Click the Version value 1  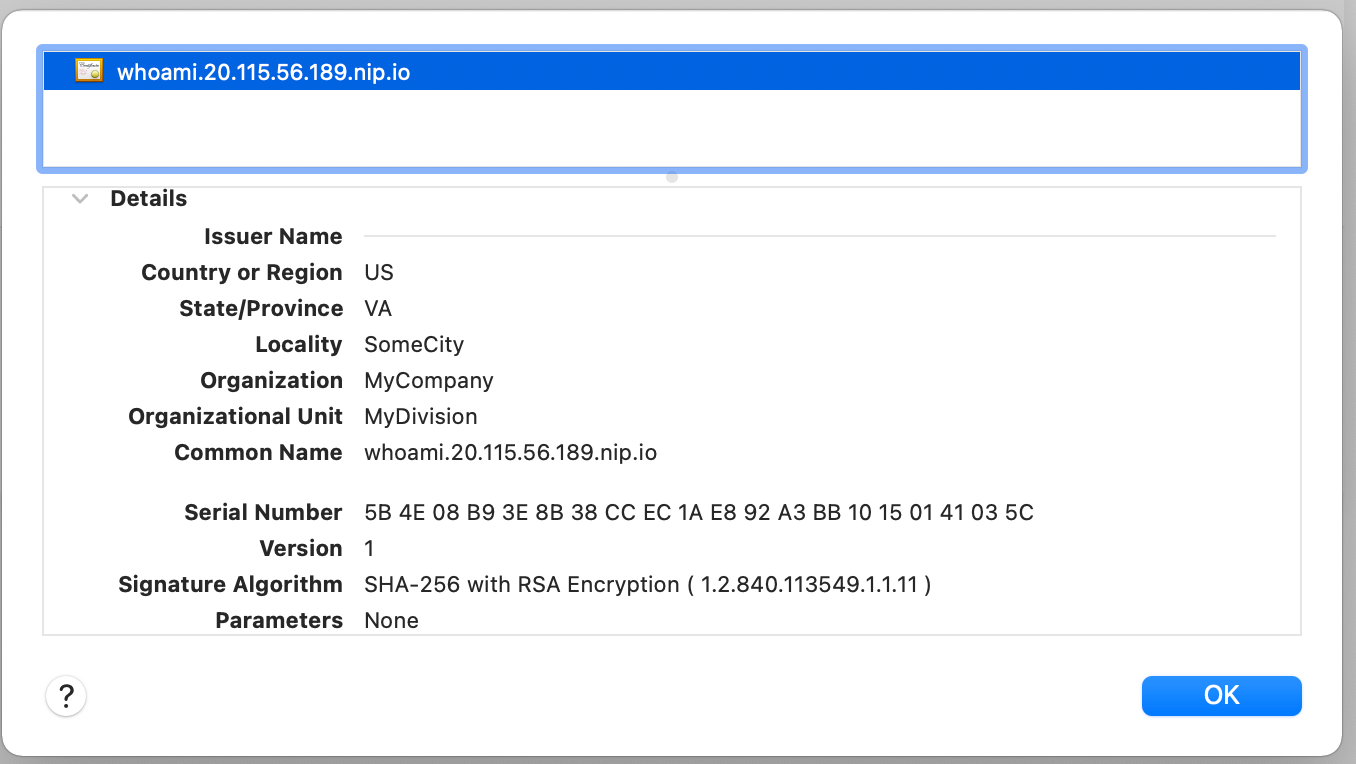369,549
